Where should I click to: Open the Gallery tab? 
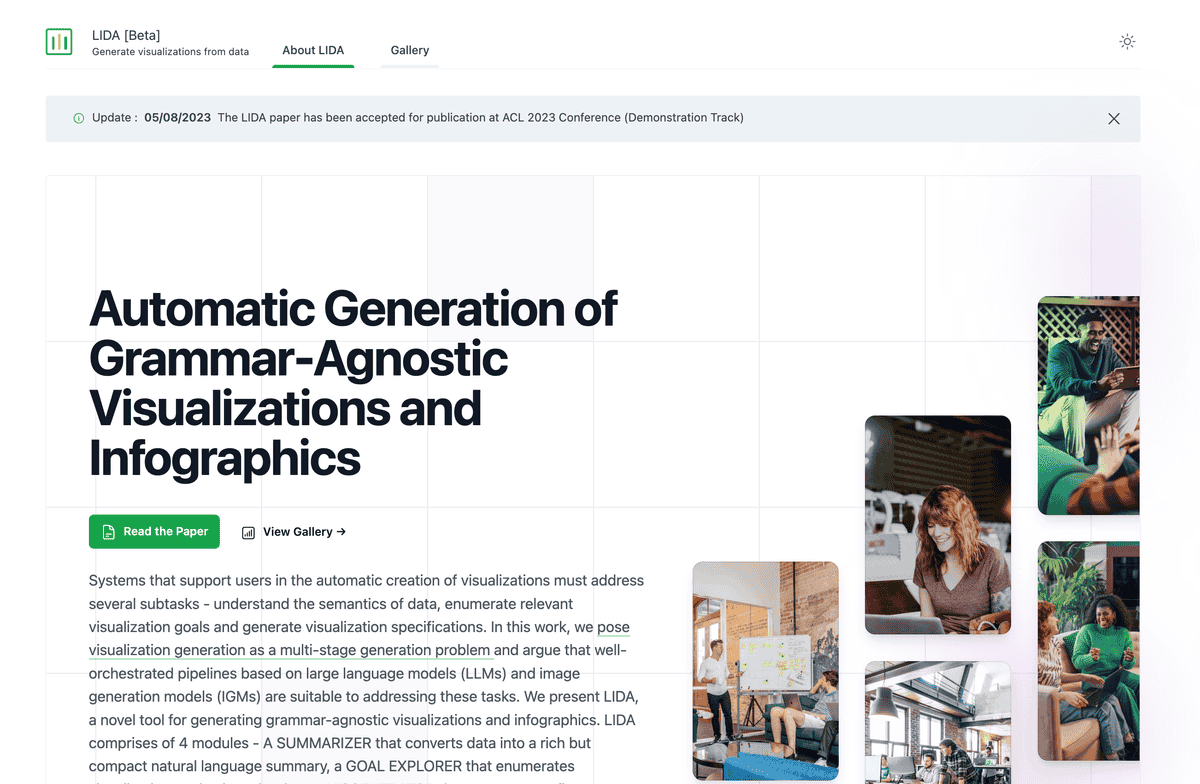pos(410,50)
